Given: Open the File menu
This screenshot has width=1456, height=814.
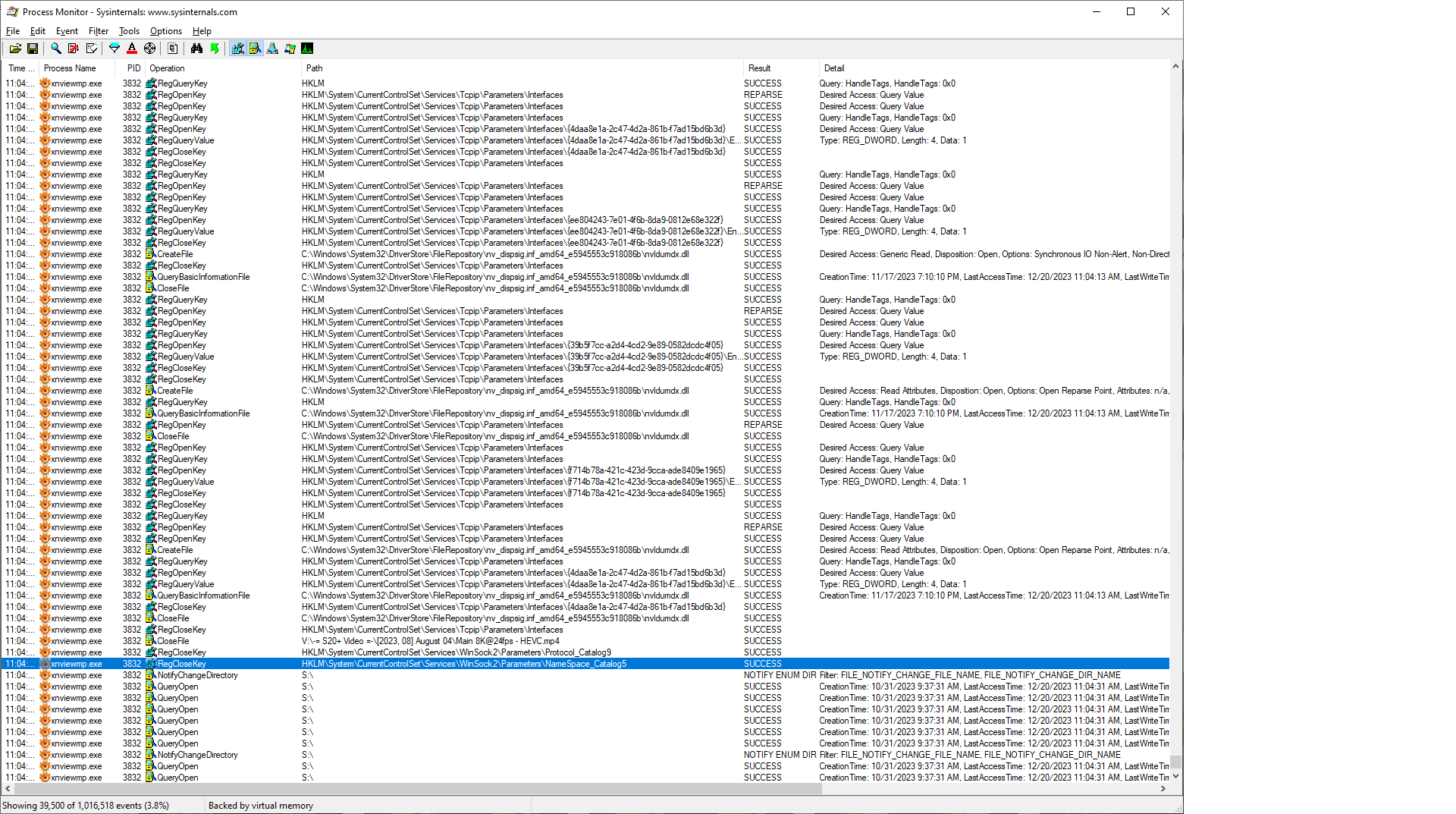Looking at the screenshot, I should coord(13,31).
